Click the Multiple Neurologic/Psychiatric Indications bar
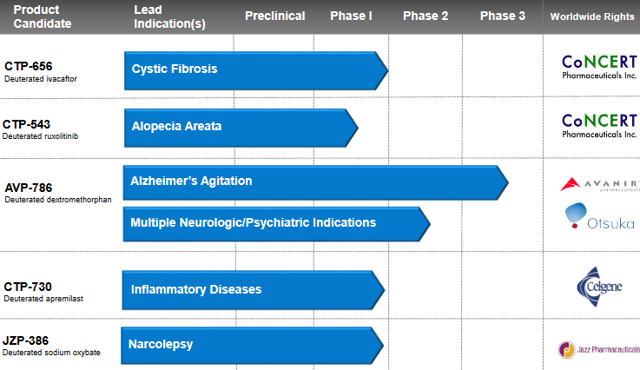 pyautogui.click(x=277, y=224)
